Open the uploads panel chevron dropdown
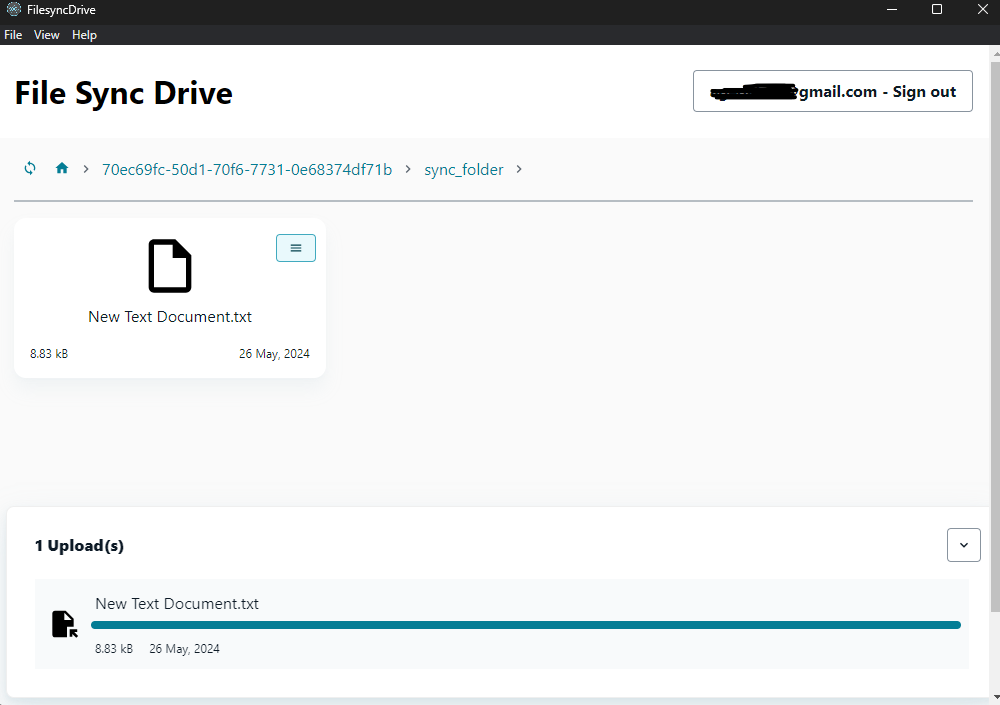This screenshot has height=705, width=1000. coord(963,545)
